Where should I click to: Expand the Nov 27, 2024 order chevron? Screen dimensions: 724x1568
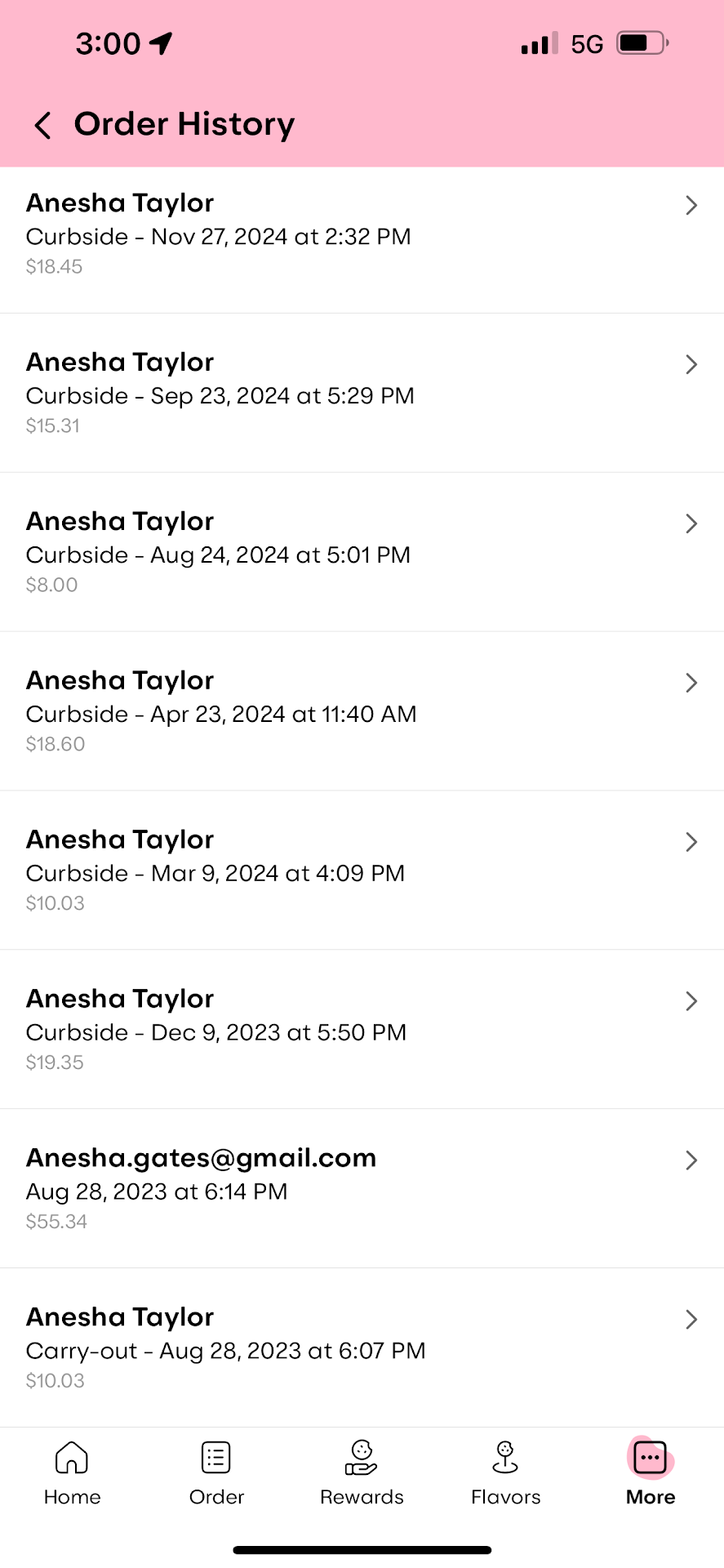tap(691, 205)
